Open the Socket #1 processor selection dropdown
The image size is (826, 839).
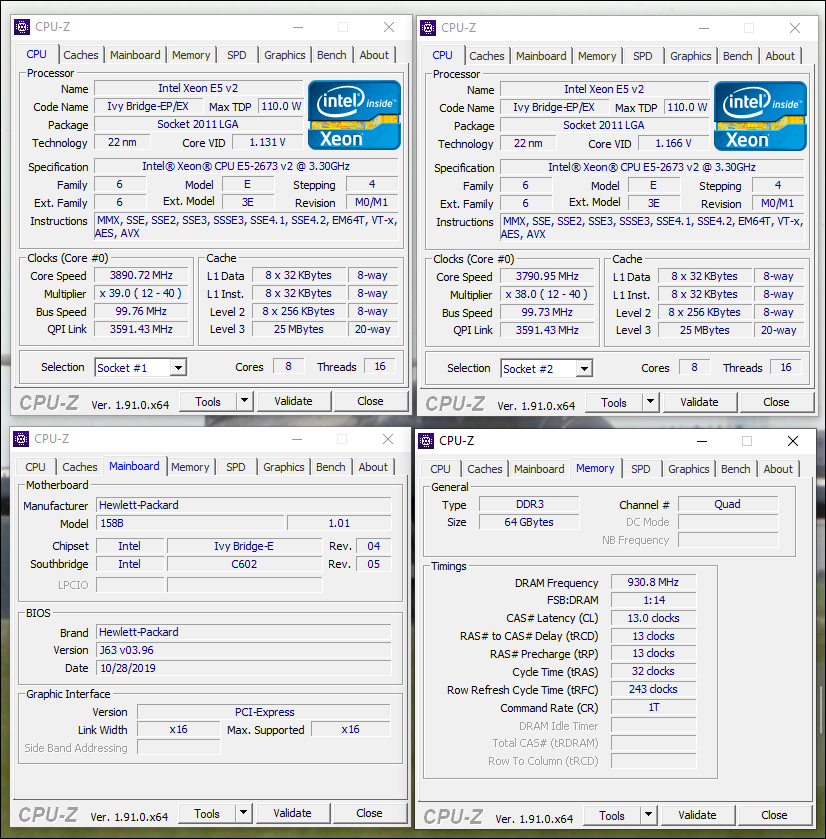click(179, 368)
